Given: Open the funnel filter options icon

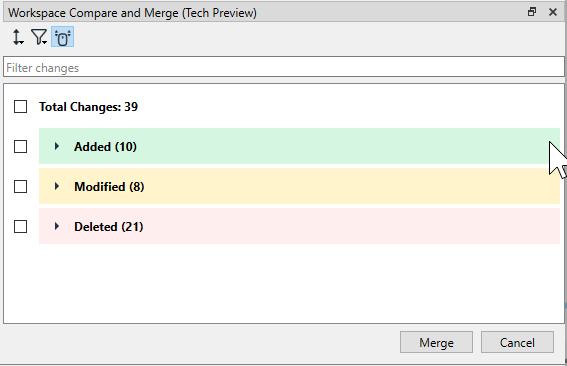Looking at the screenshot, I should coord(39,37).
